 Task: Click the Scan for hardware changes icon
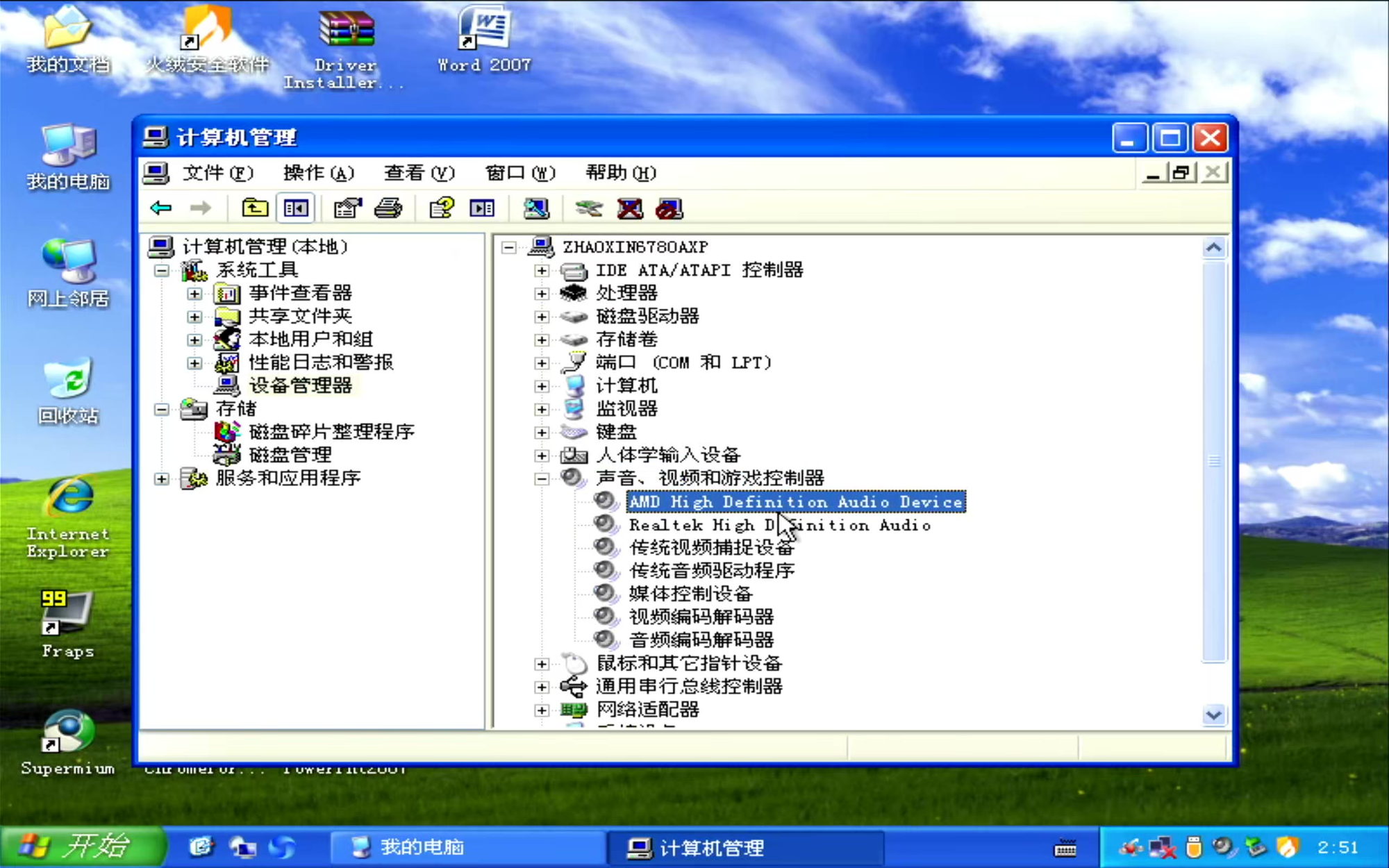pos(535,208)
